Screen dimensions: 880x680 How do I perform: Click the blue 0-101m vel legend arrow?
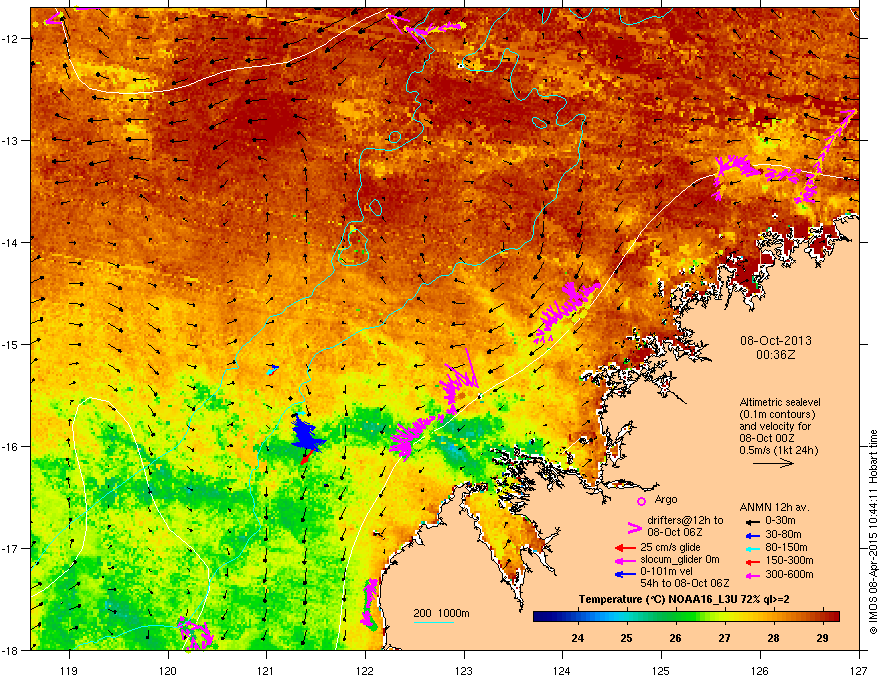(626, 573)
